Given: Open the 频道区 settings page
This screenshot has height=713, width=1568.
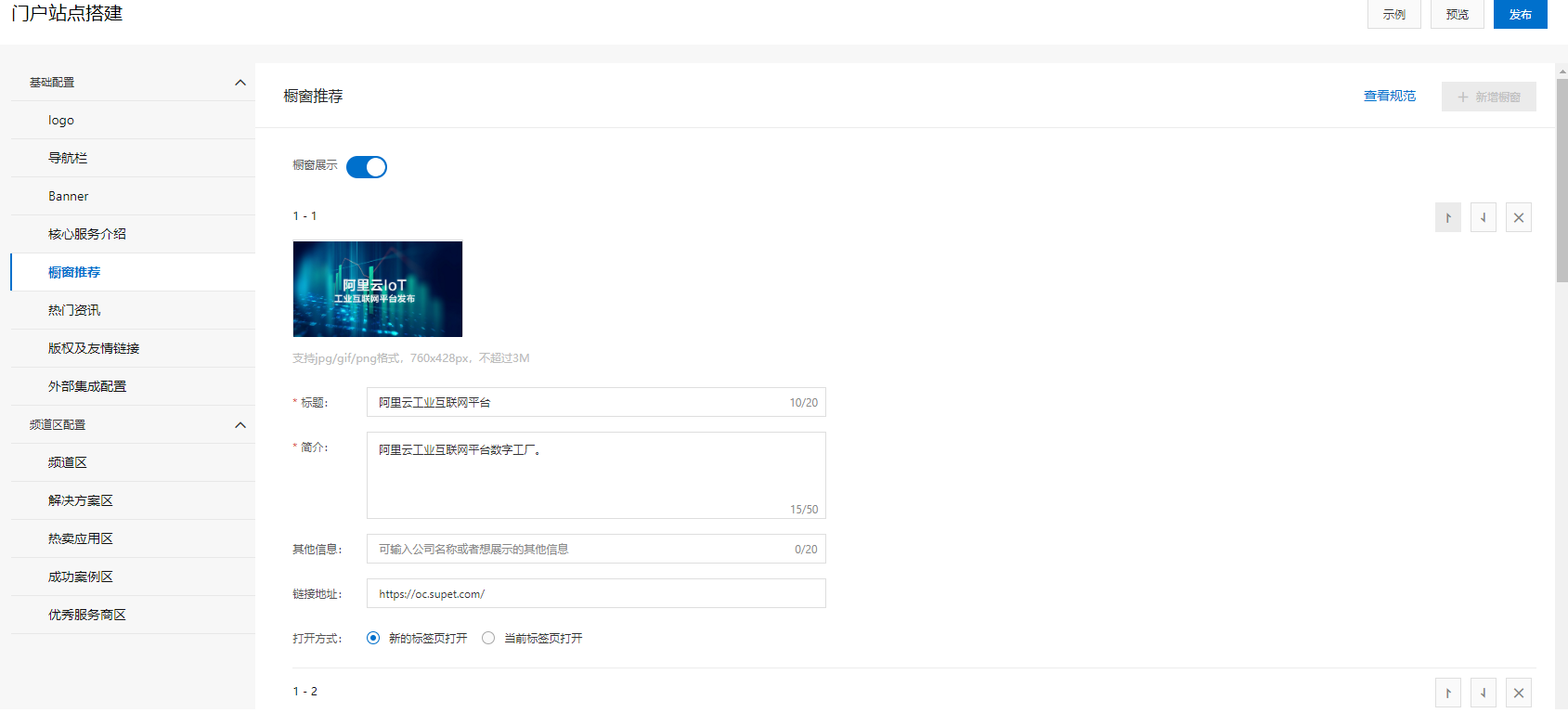Looking at the screenshot, I should [x=133, y=462].
